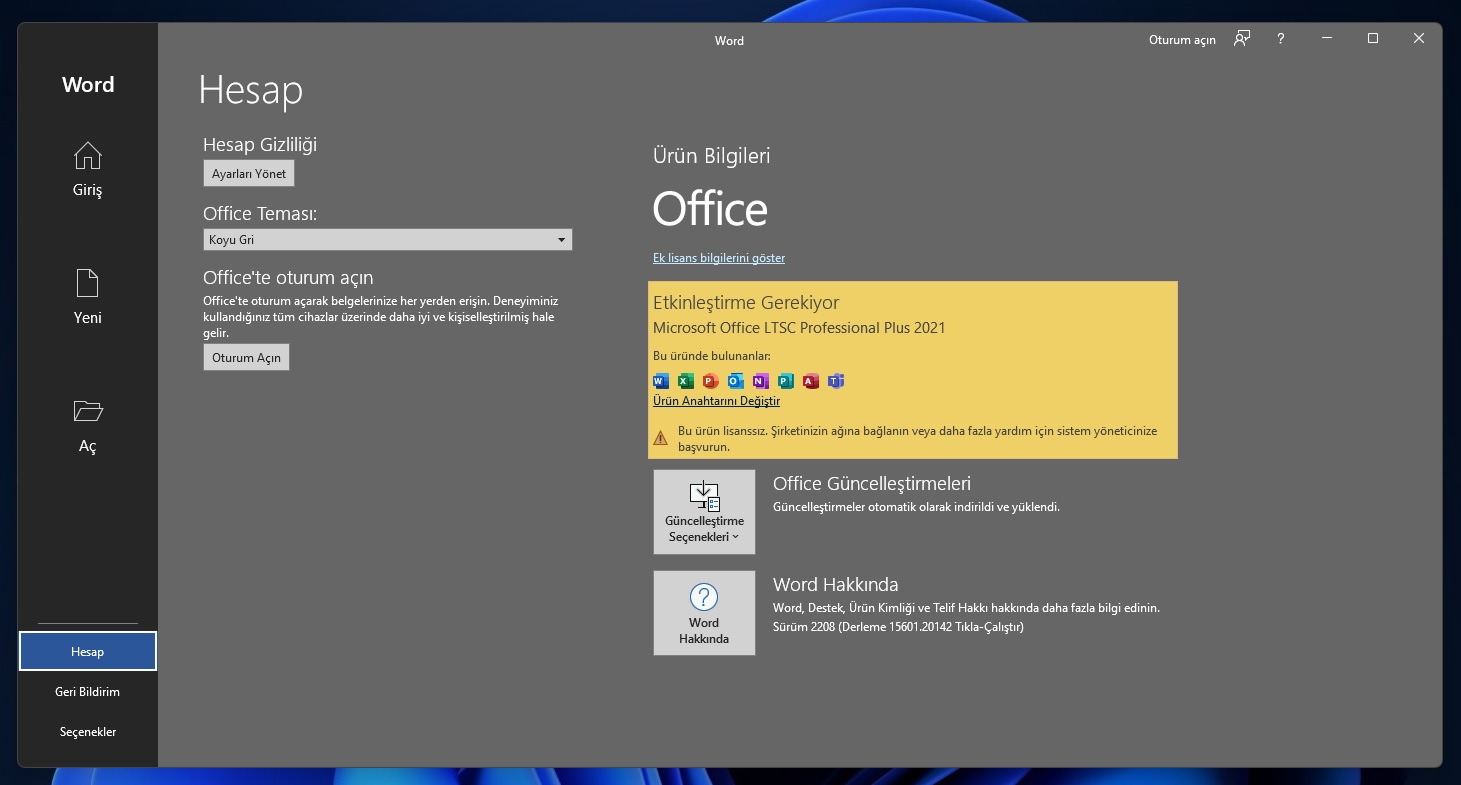The image size is (1461, 785).
Task: Expand Güncelleştirme Seçenekleri update options
Action: coord(704,512)
